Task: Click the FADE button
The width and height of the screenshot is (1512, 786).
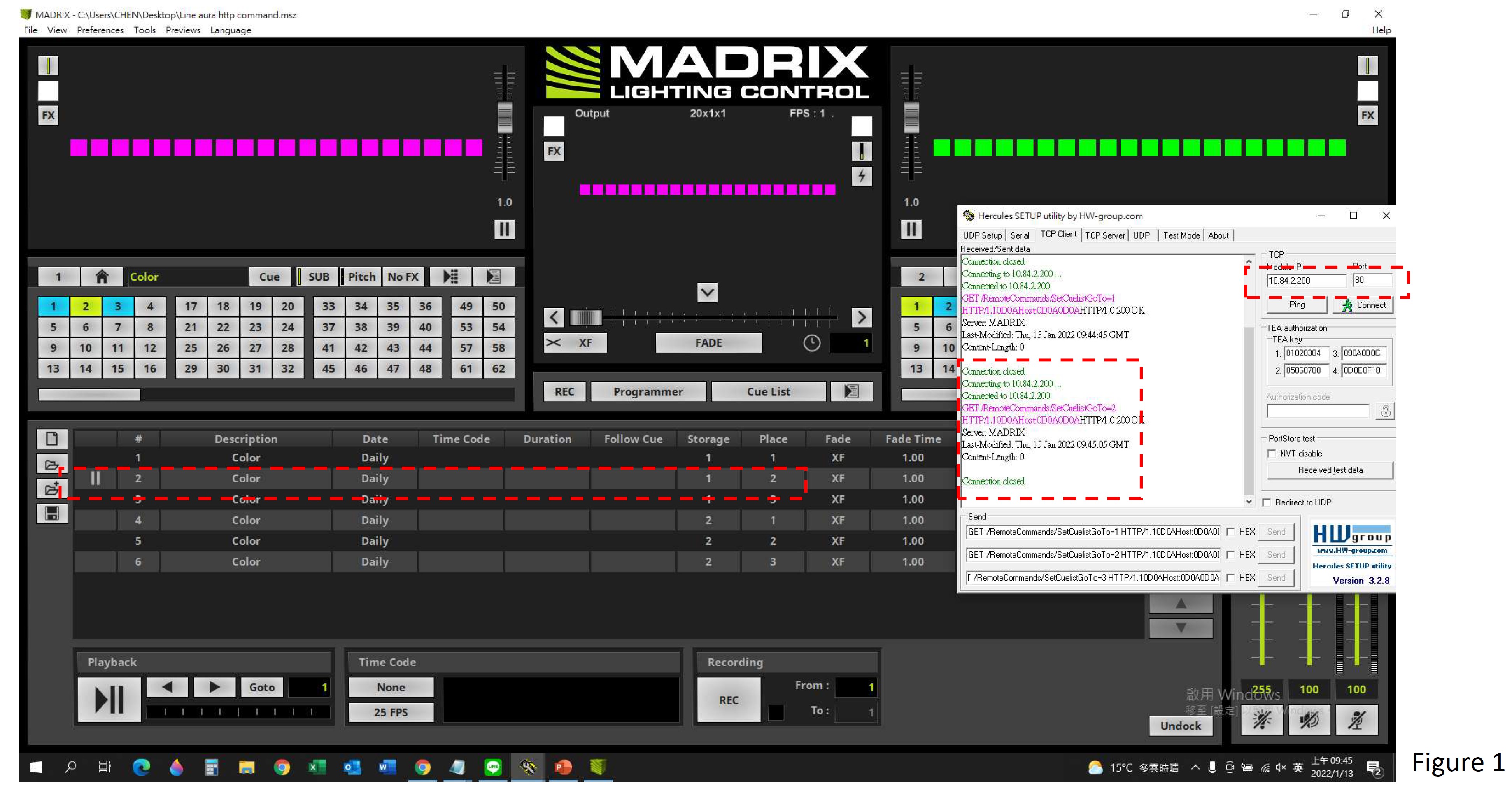Action: (708, 343)
